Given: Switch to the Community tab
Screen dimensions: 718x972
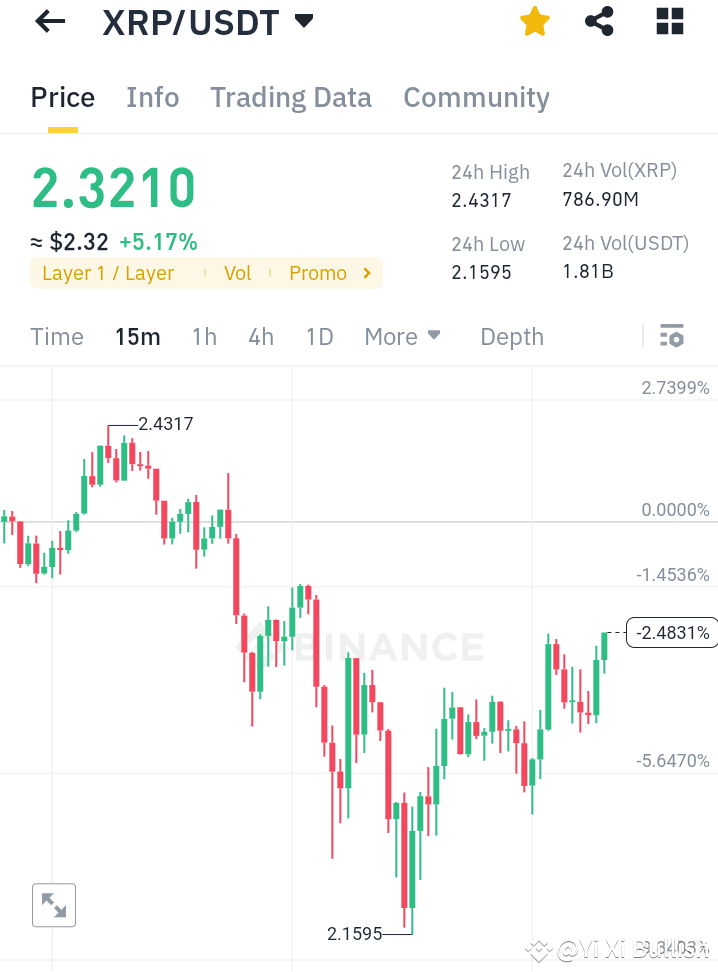Looking at the screenshot, I should point(476,97).
